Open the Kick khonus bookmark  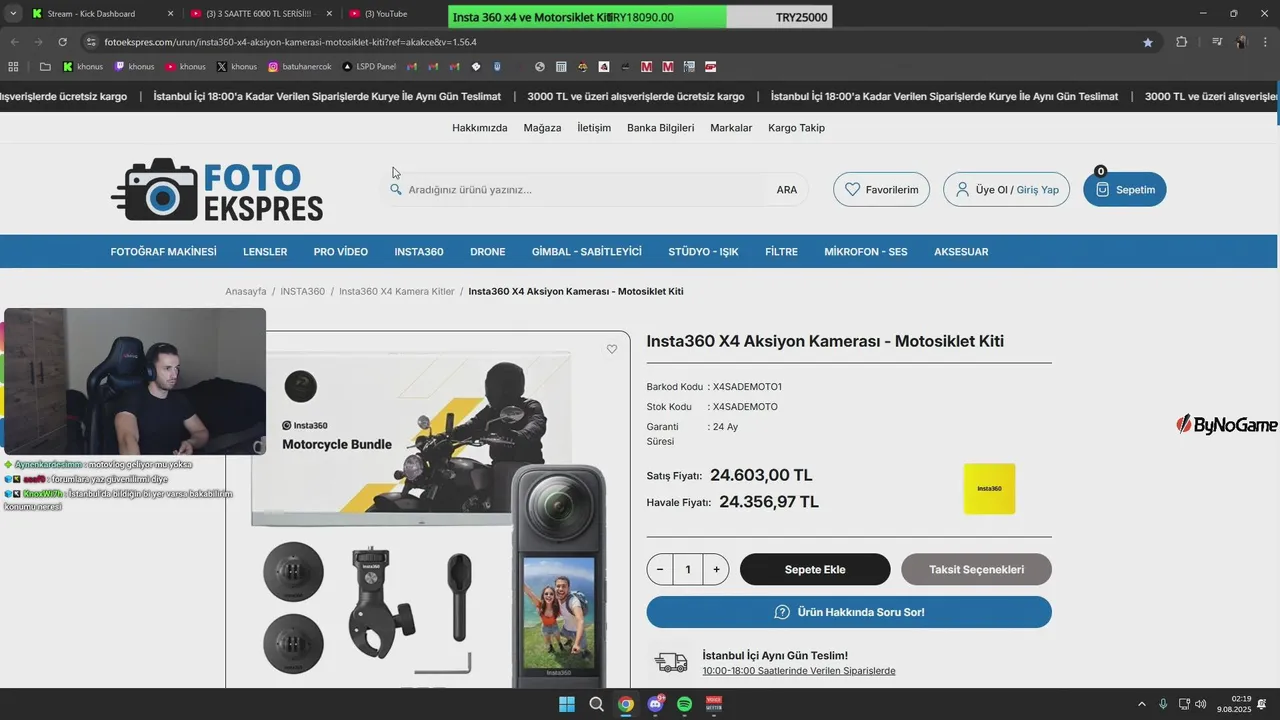83,67
